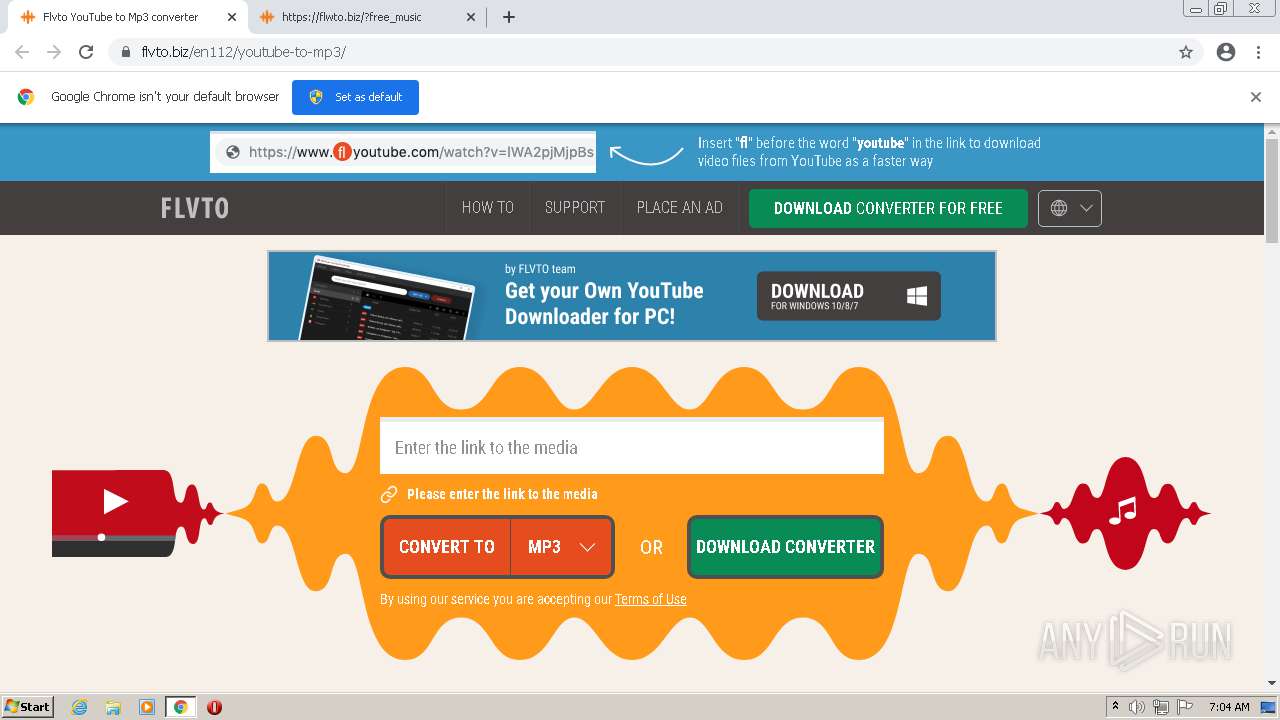The height and width of the screenshot is (720, 1280).
Task: Expand the MP3 format dropdown
Action: coord(562,547)
